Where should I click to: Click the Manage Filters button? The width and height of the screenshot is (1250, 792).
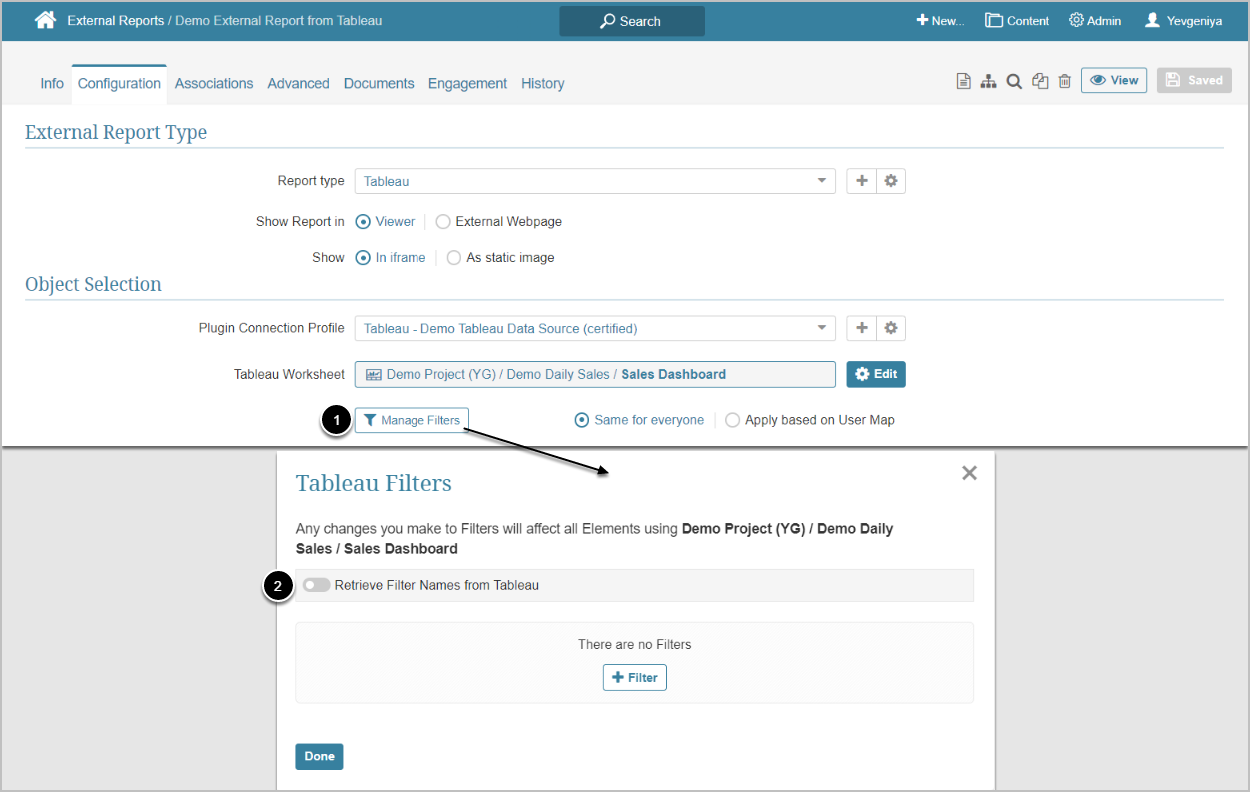(412, 420)
